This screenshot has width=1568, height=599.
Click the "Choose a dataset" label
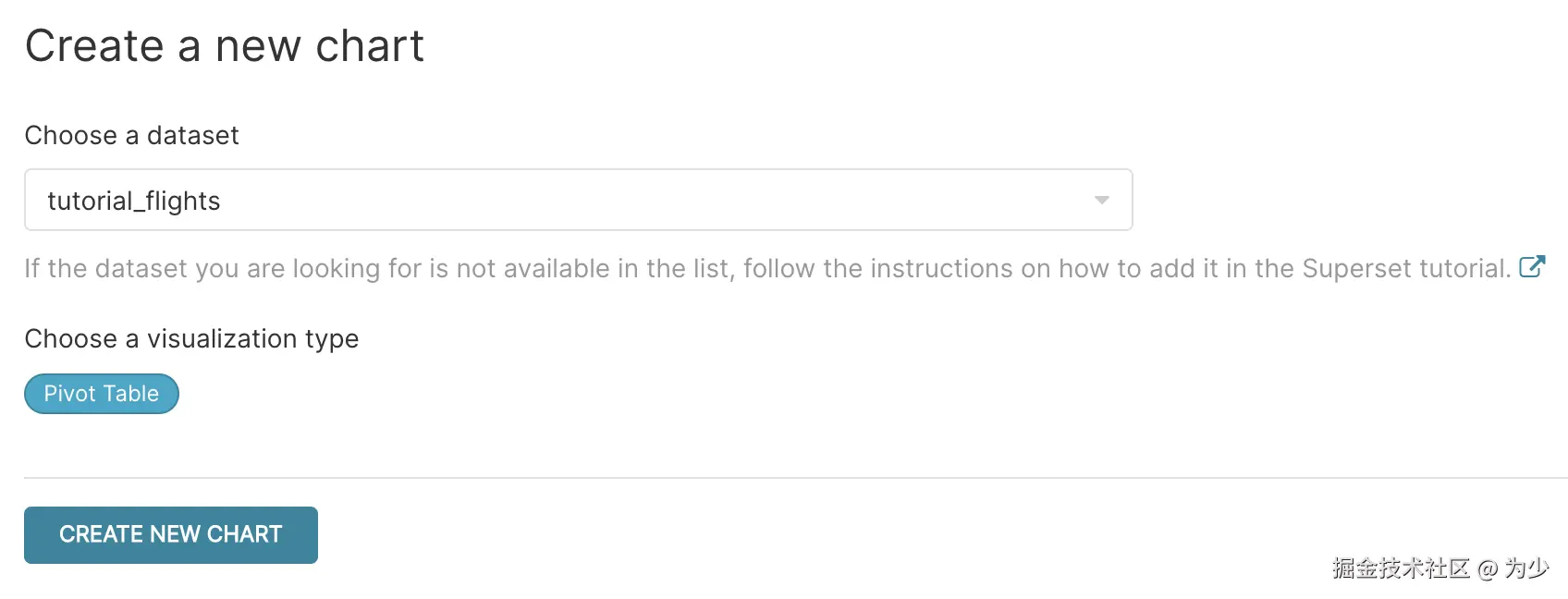click(x=131, y=136)
